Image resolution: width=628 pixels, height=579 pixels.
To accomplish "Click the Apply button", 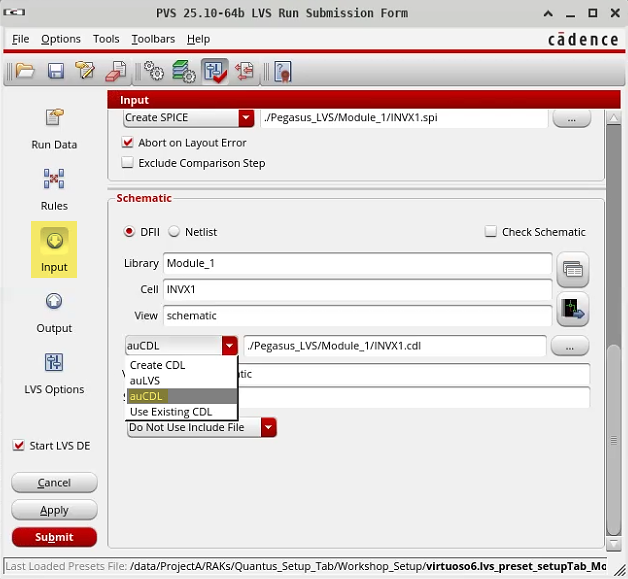I will pyautogui.click(x=54, y=510).
